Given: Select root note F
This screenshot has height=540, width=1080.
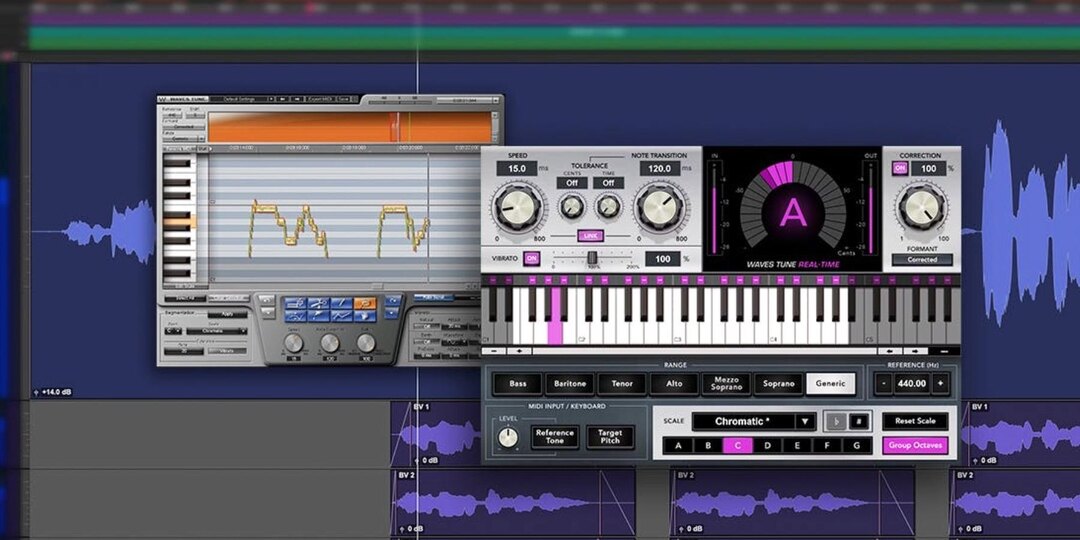Looking at the screenshot, I should click(x=827, y=446).
